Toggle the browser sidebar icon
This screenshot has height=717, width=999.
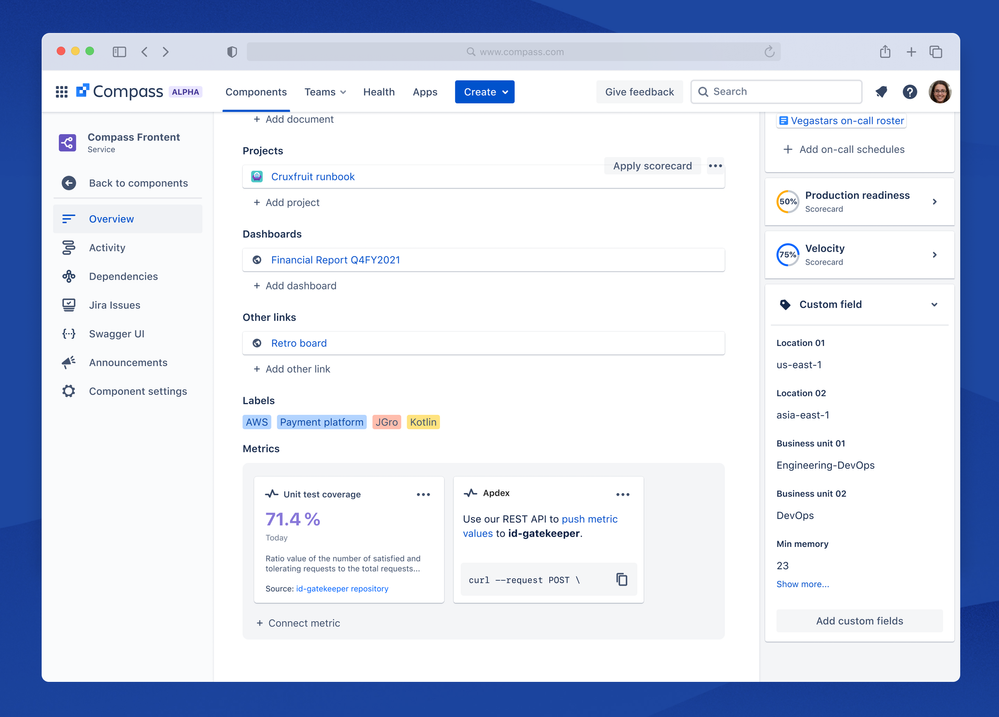[x=119, y=52]
